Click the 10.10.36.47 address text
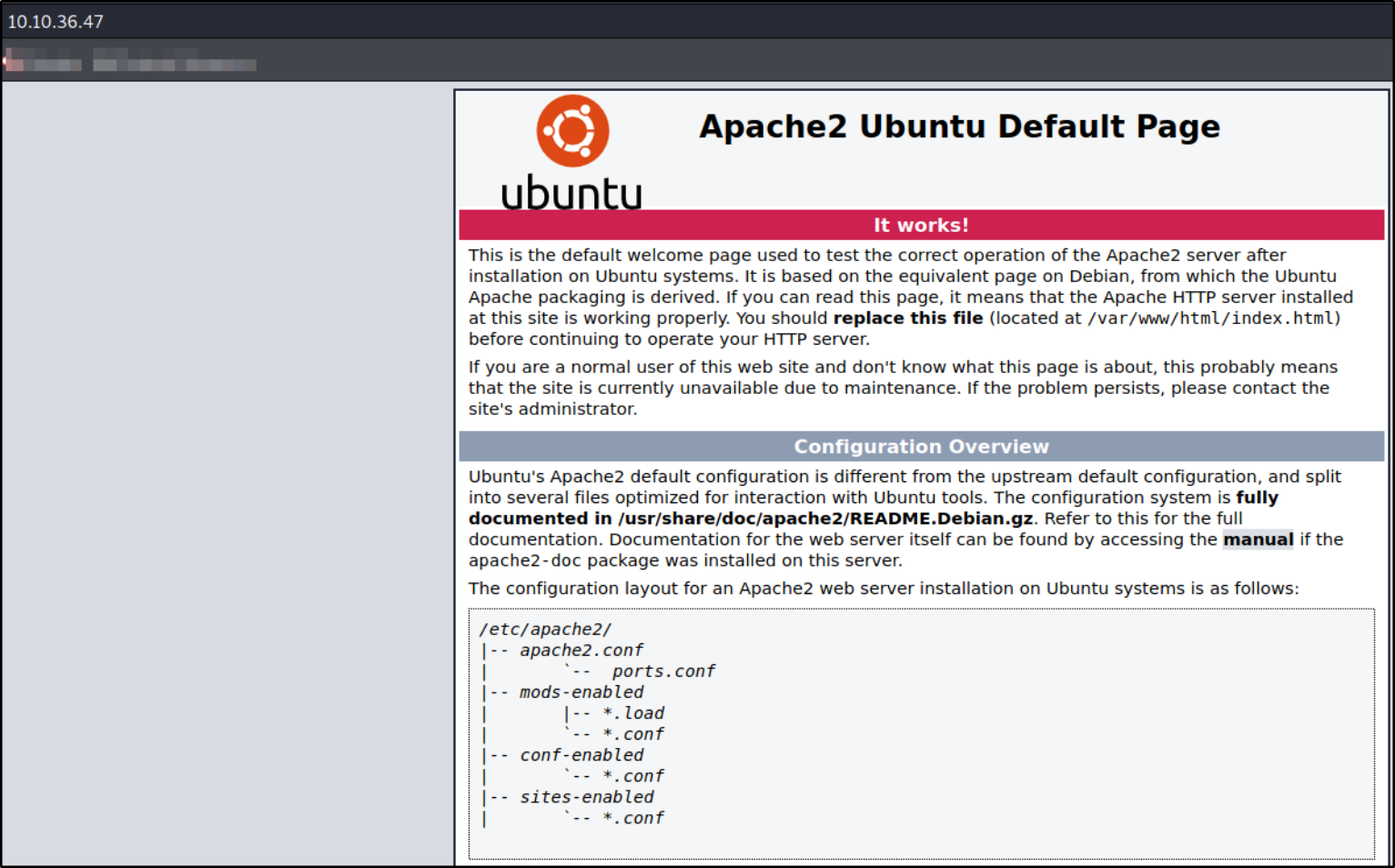This screenshot has width=1395, height=868. click(x=56, y=21)
